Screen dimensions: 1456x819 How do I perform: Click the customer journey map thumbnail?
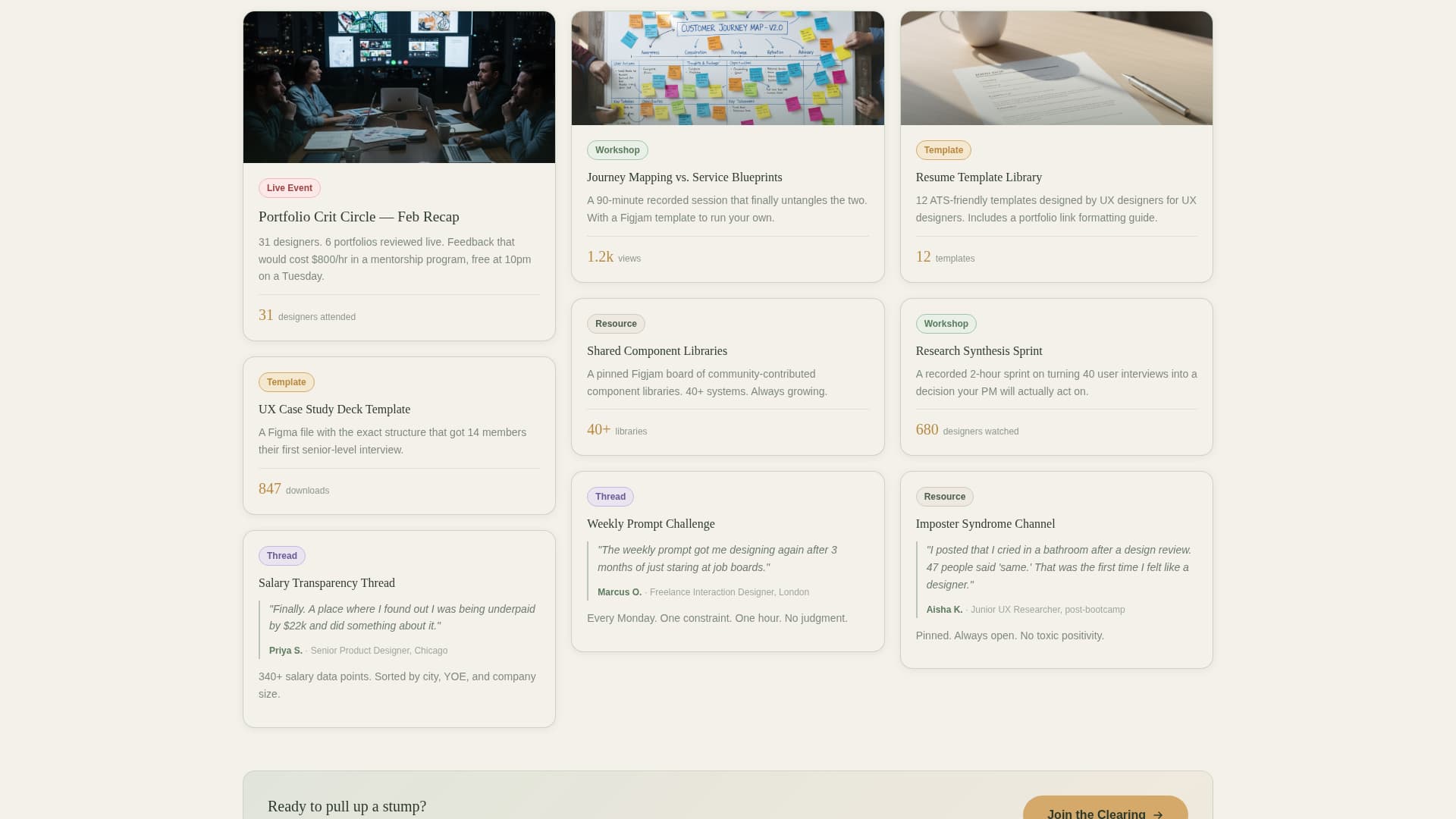click(727, 67)
